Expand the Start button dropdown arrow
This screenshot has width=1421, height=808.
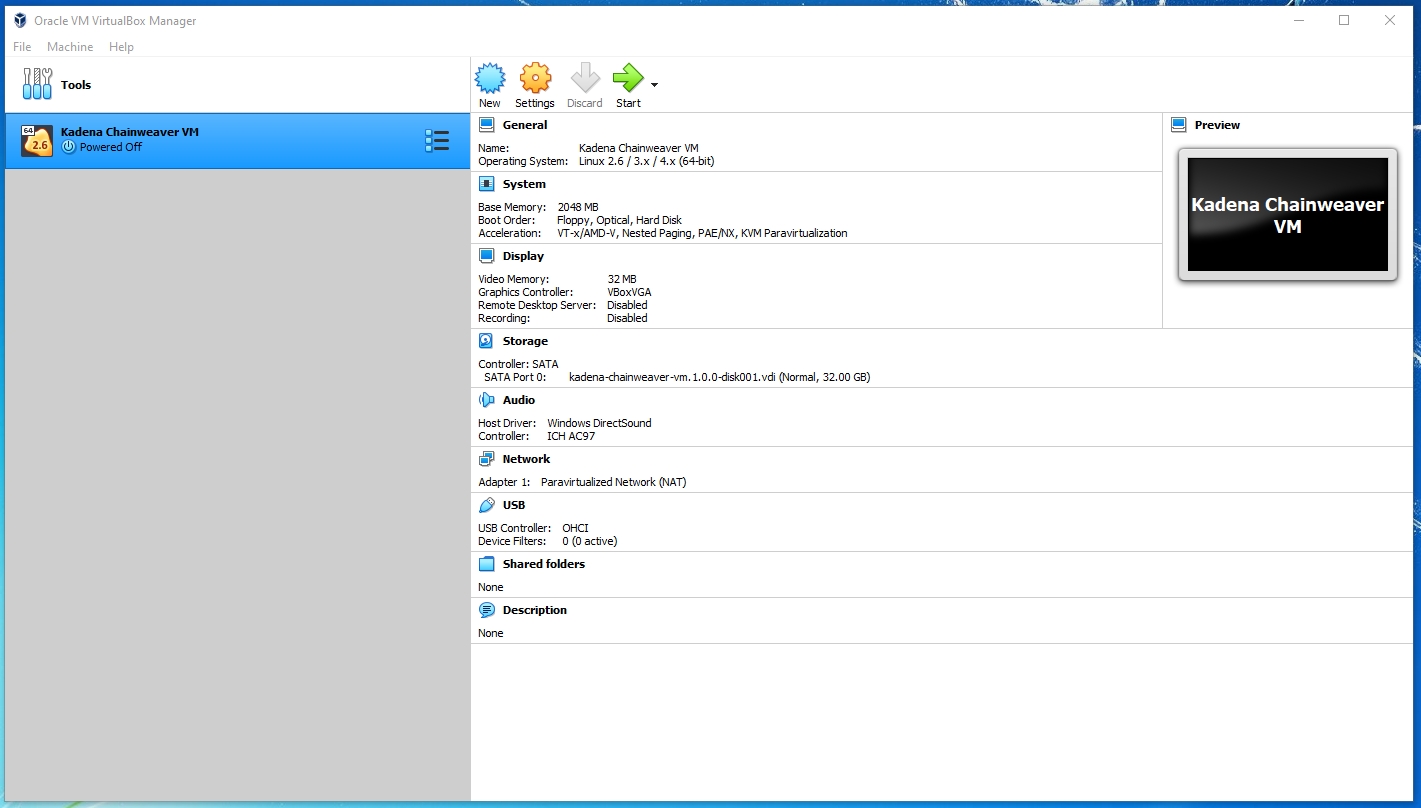pos(654,85)
